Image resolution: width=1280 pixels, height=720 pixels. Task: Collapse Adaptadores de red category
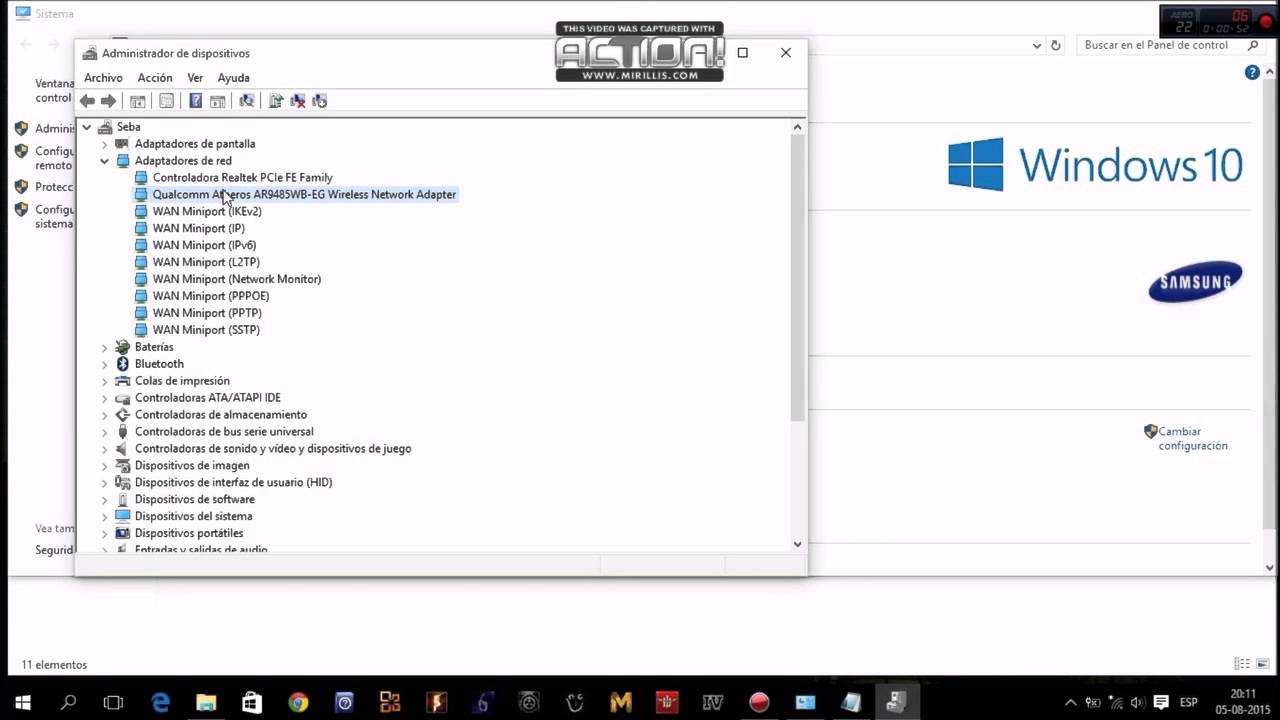(x=104, y=161)
